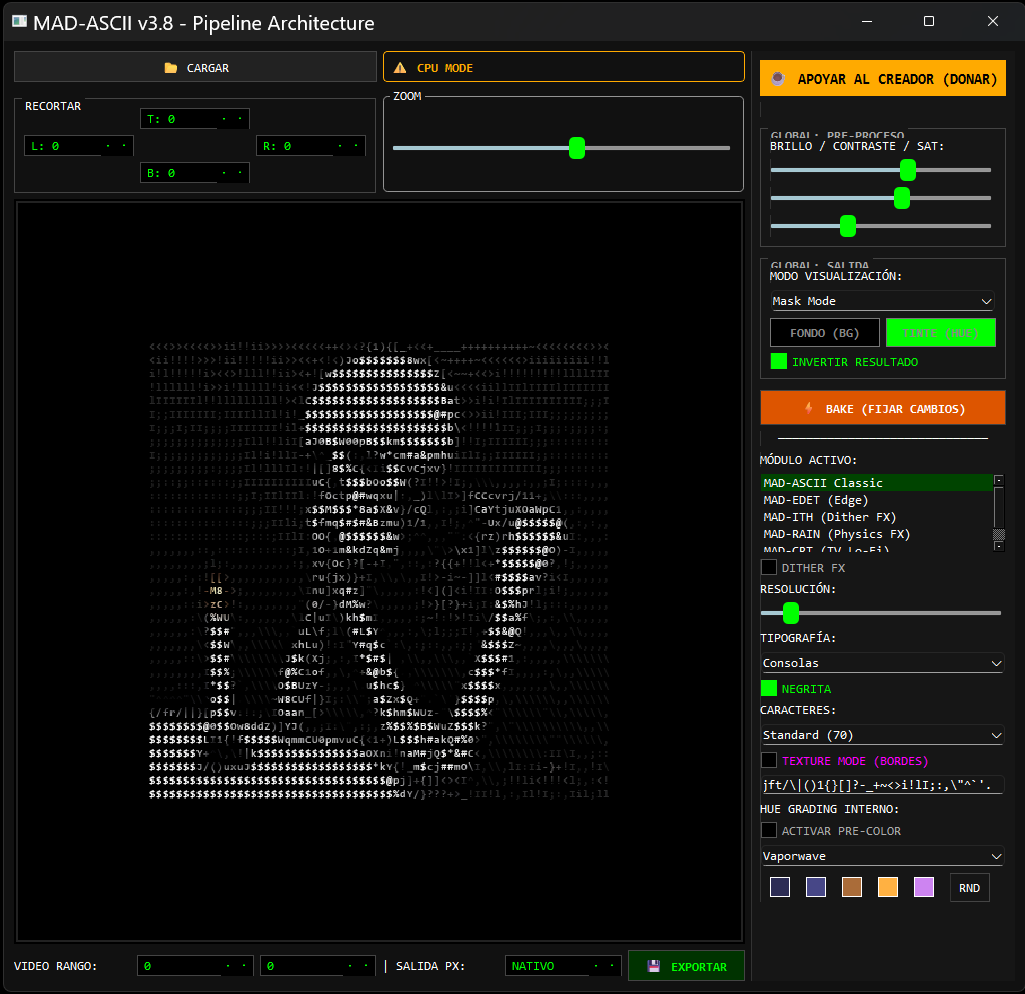Screen dimensions: 1025x994
Task: Click the FONDO (BG) button
Action: point(824,333)
